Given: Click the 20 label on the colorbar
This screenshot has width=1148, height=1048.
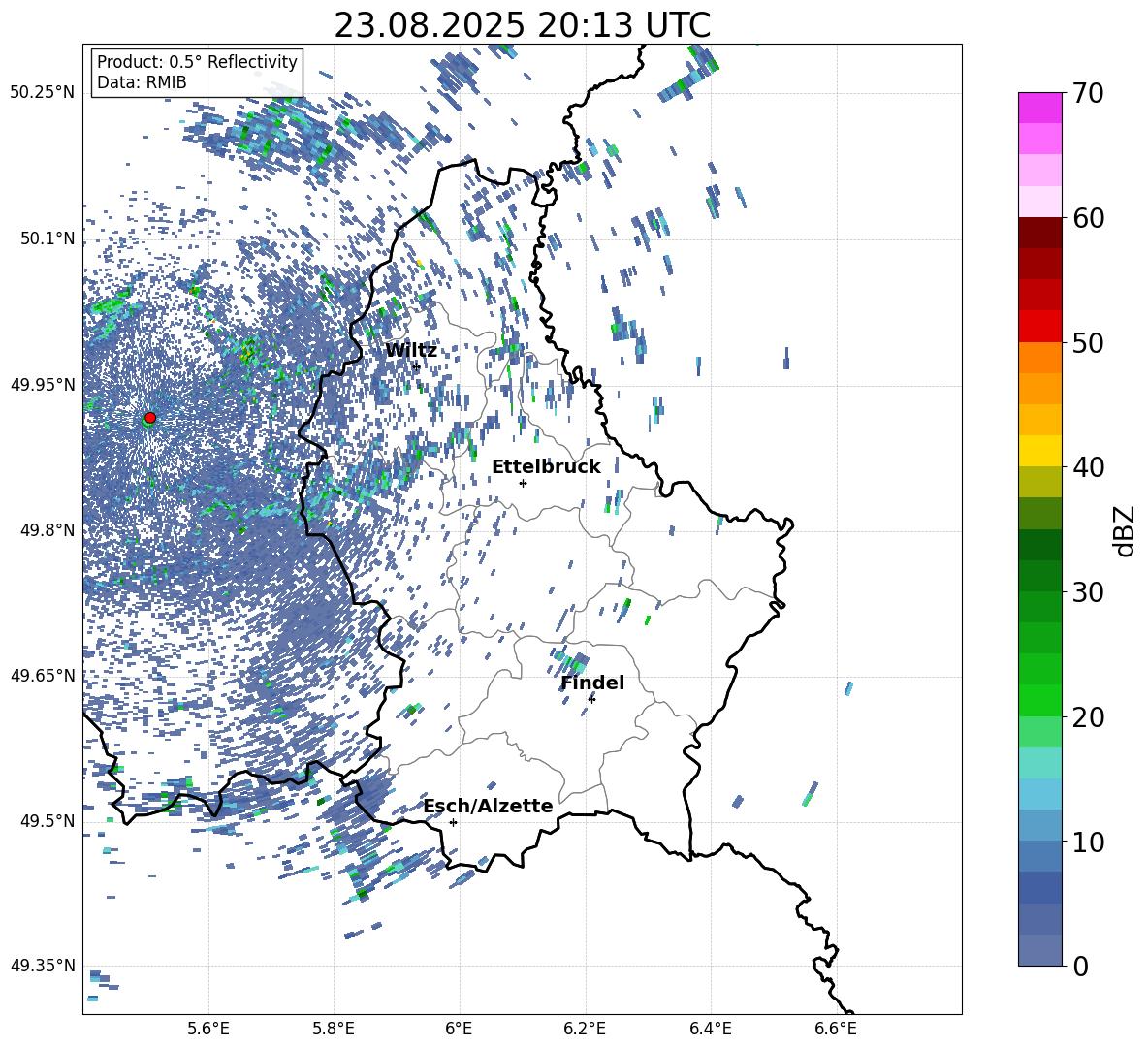Looking at the screenshot, I should point(1087,717).
